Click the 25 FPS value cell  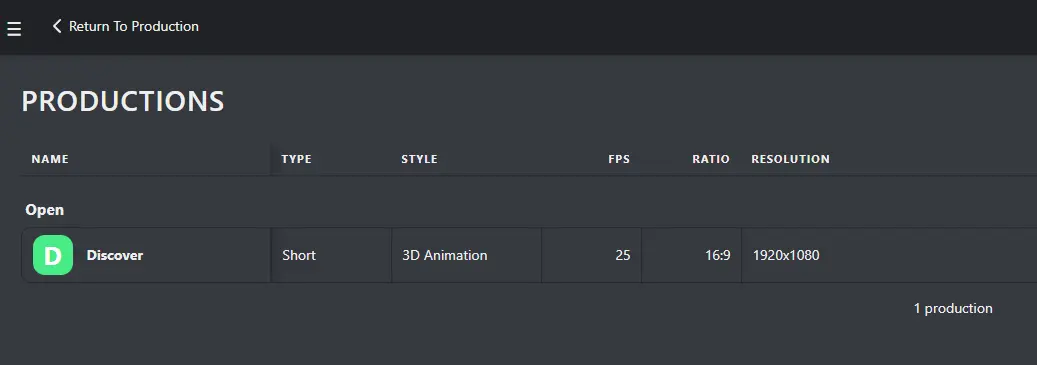point(592,255)
